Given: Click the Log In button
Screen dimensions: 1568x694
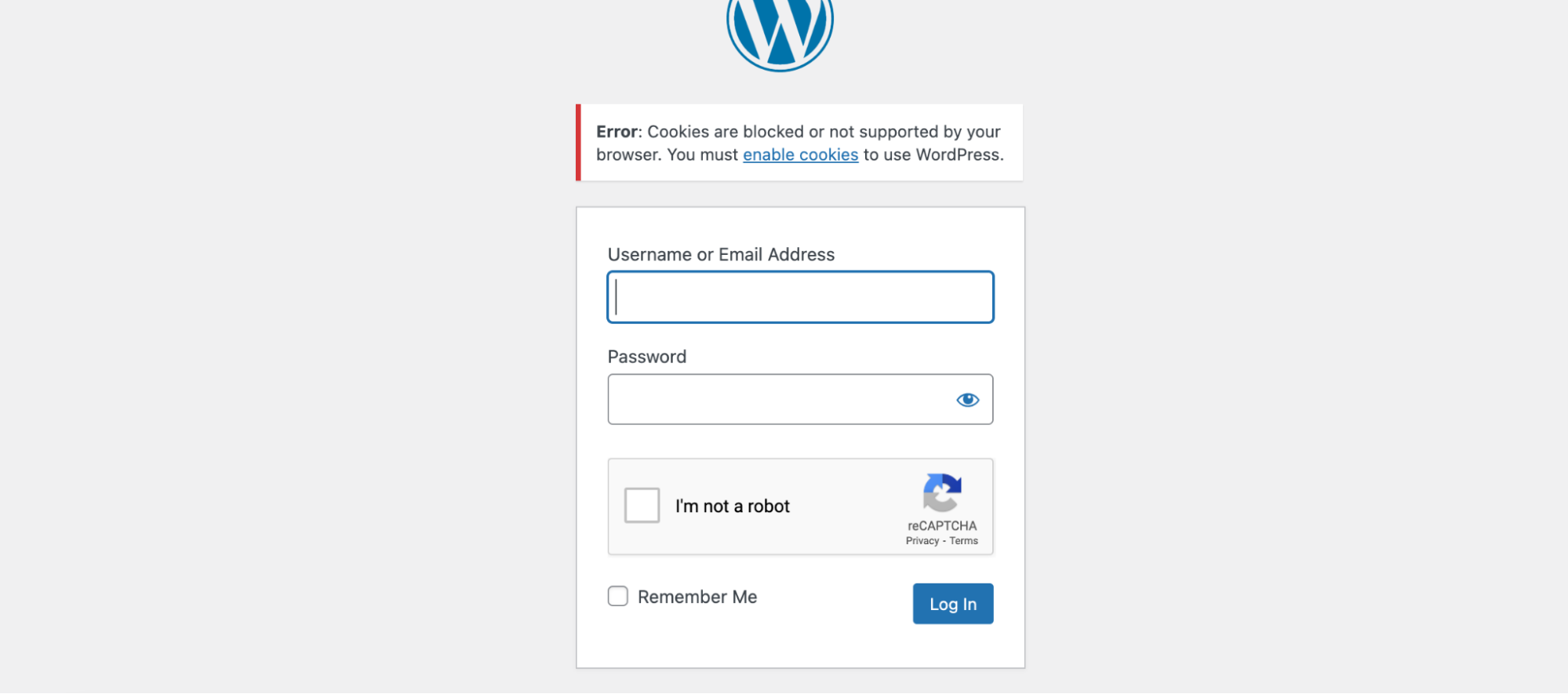Looking at the screenshot, I should [953, 604].
